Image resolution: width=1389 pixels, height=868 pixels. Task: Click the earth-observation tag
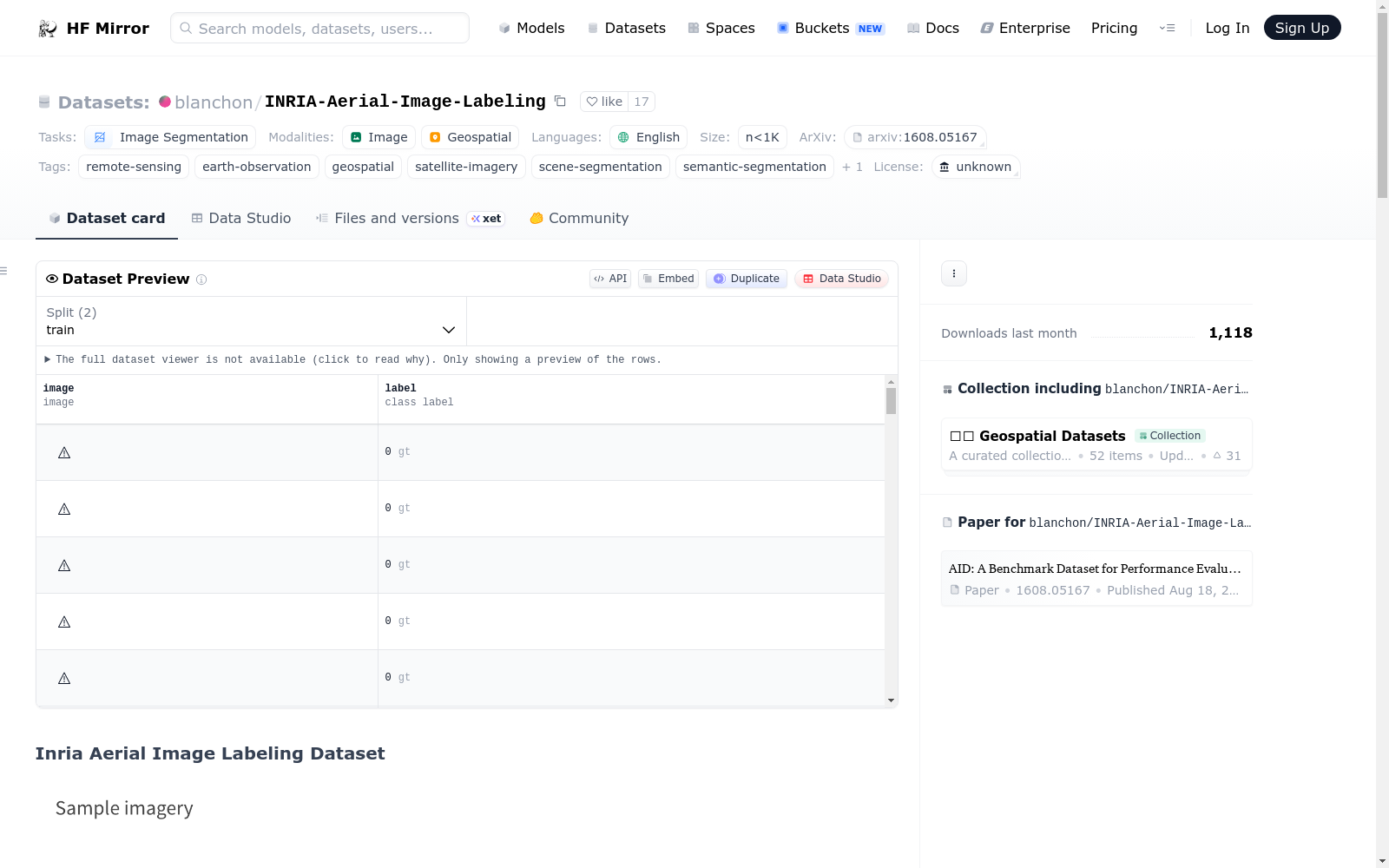point(257,167)
